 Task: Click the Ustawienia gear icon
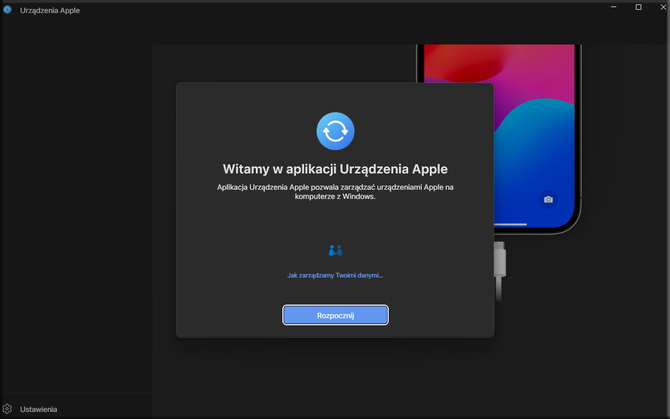[7, 409]
